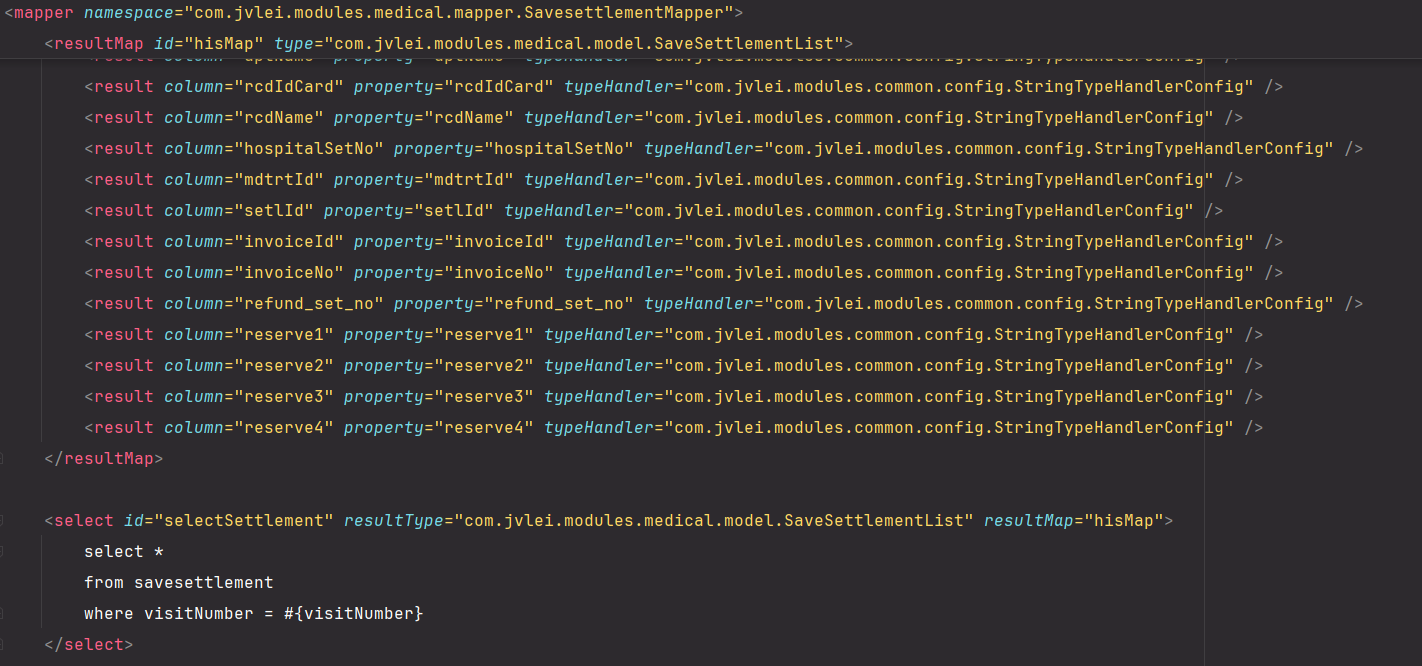Click typeHandler class on the mdtrtId line
The image size is (1422, 666).
929,180
